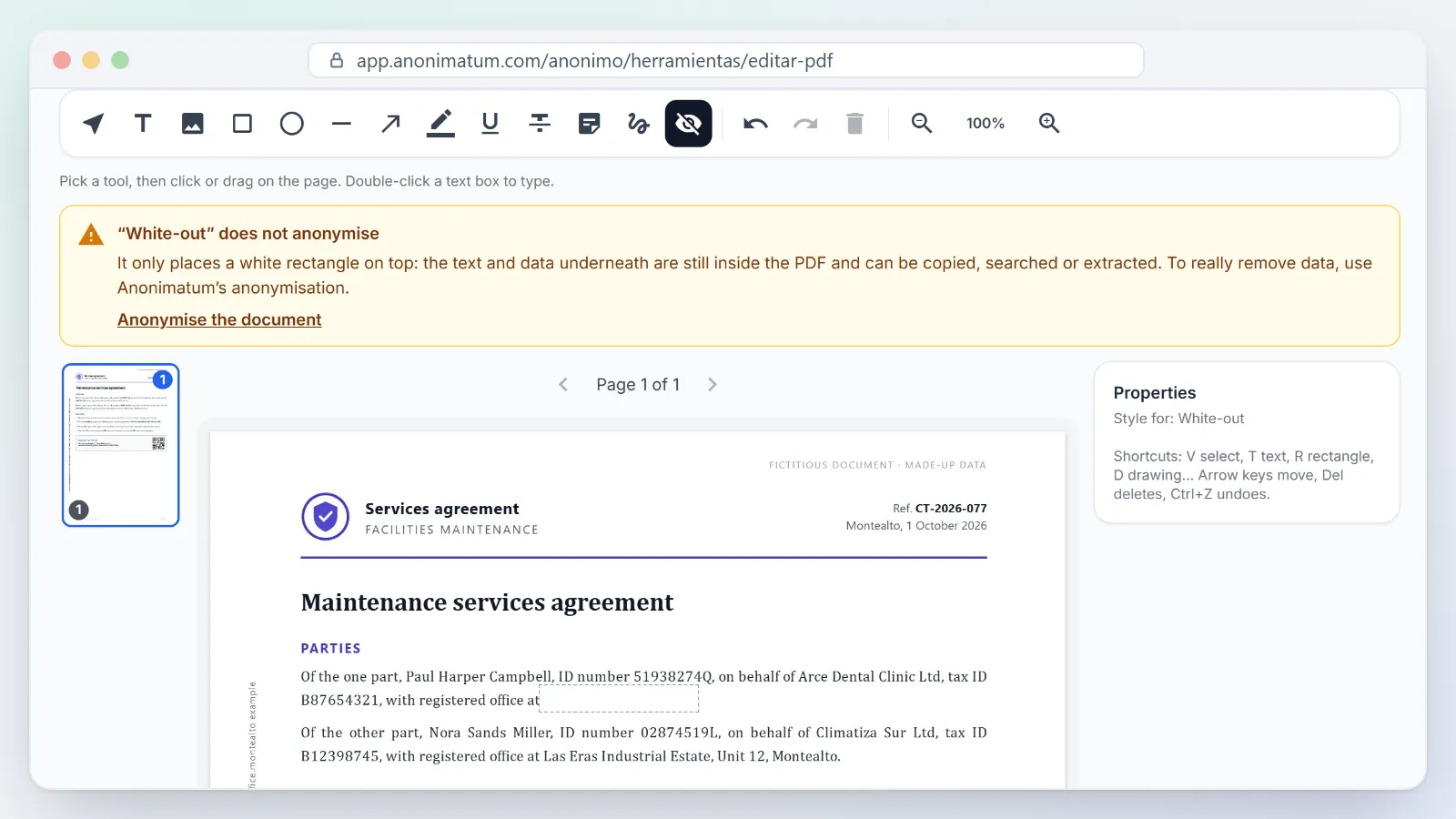Choose the Select pointer tool

[93, 124]
